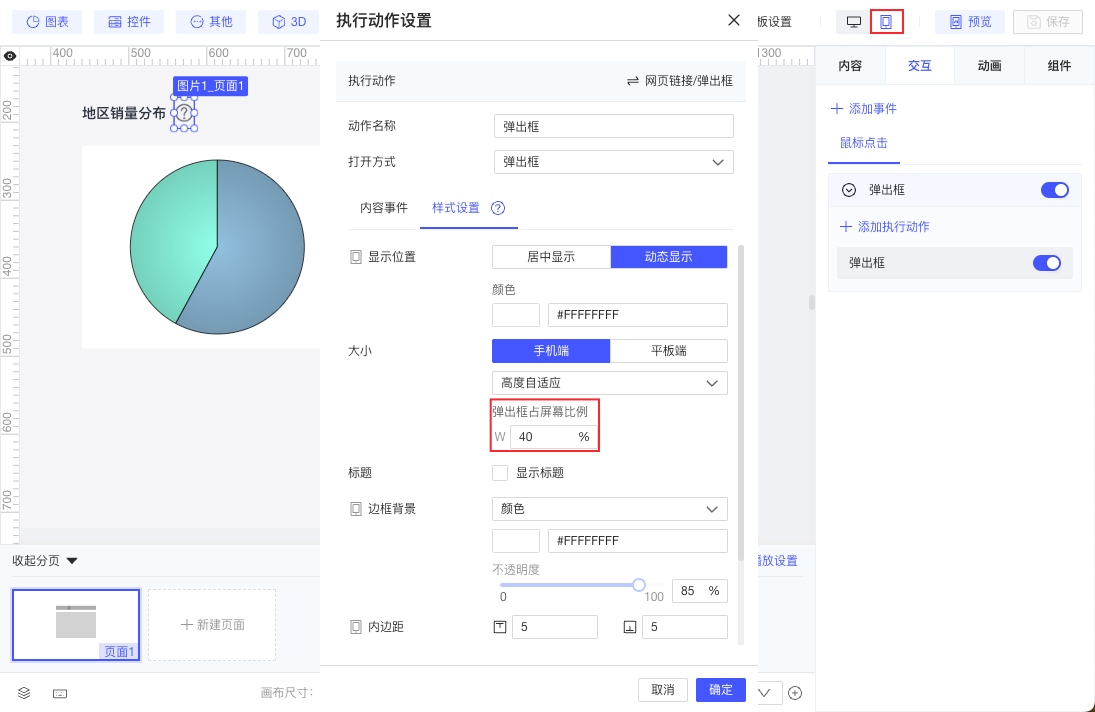Toggle the 弹出框 action switch off
The width and height of the screenshot is (1095, 712).
[1047, 262]
